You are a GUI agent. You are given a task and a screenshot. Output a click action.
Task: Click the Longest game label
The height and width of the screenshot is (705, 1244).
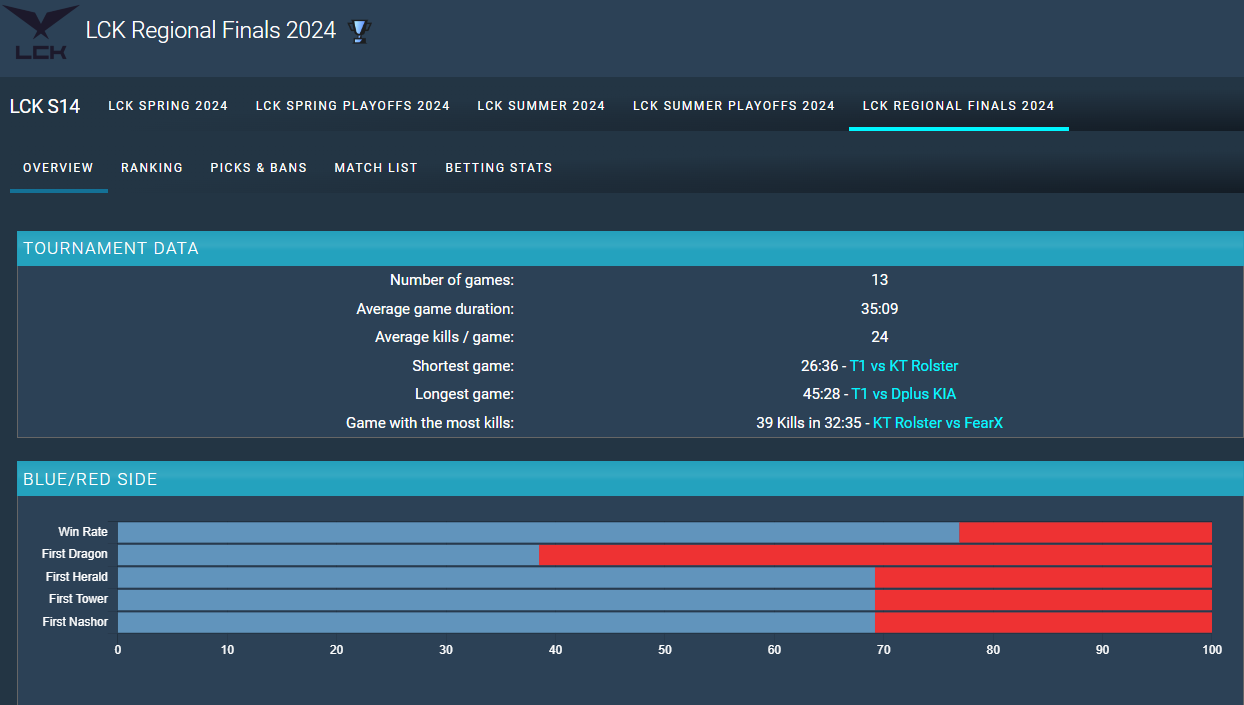(464, 394)
